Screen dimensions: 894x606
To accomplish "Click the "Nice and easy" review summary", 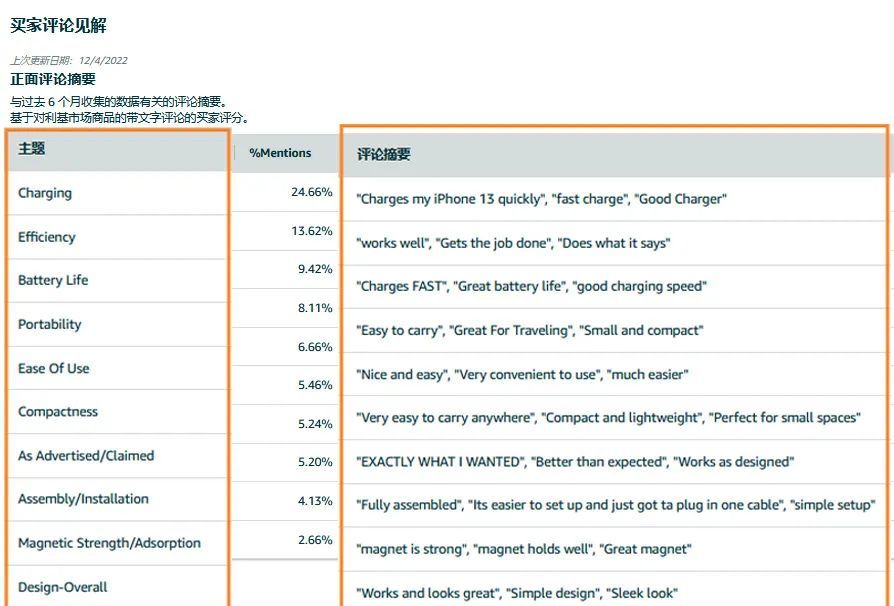I will pyautogui.click(x=522, y=375).
